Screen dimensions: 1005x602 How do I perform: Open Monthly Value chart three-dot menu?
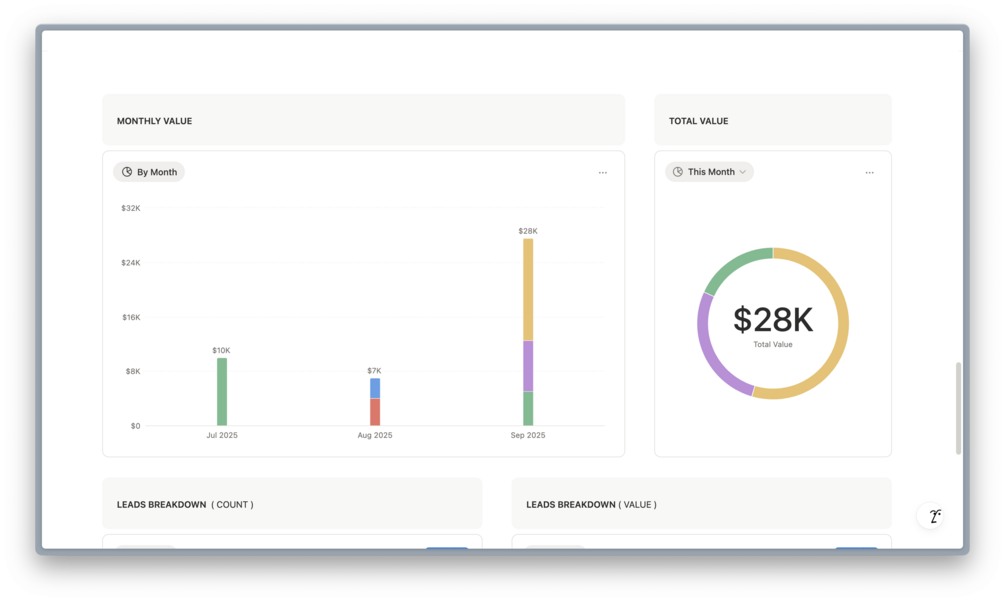pyautogui.click(x=602, y=172)
